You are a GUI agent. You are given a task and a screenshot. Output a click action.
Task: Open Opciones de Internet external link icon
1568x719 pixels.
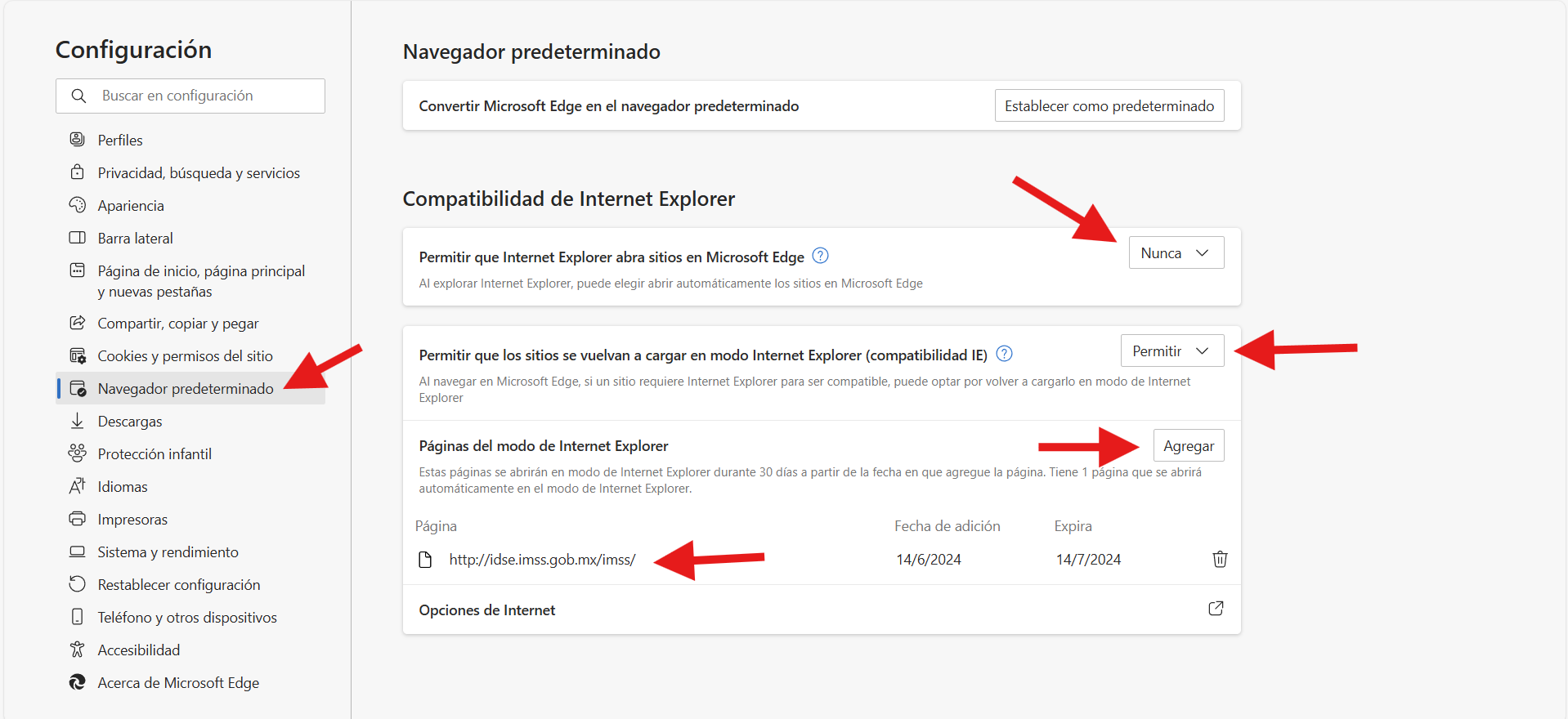pos(1216,609)
